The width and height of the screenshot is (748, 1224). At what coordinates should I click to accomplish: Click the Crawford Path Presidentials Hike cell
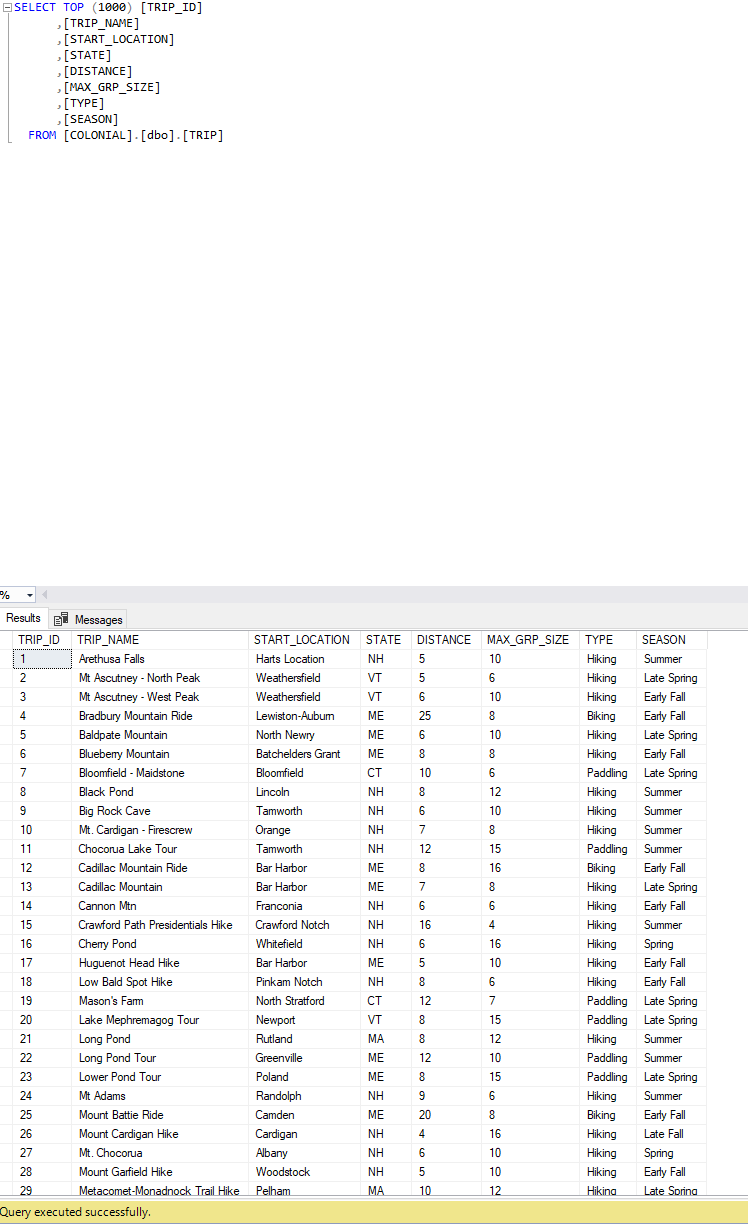(x=161, y=925)
